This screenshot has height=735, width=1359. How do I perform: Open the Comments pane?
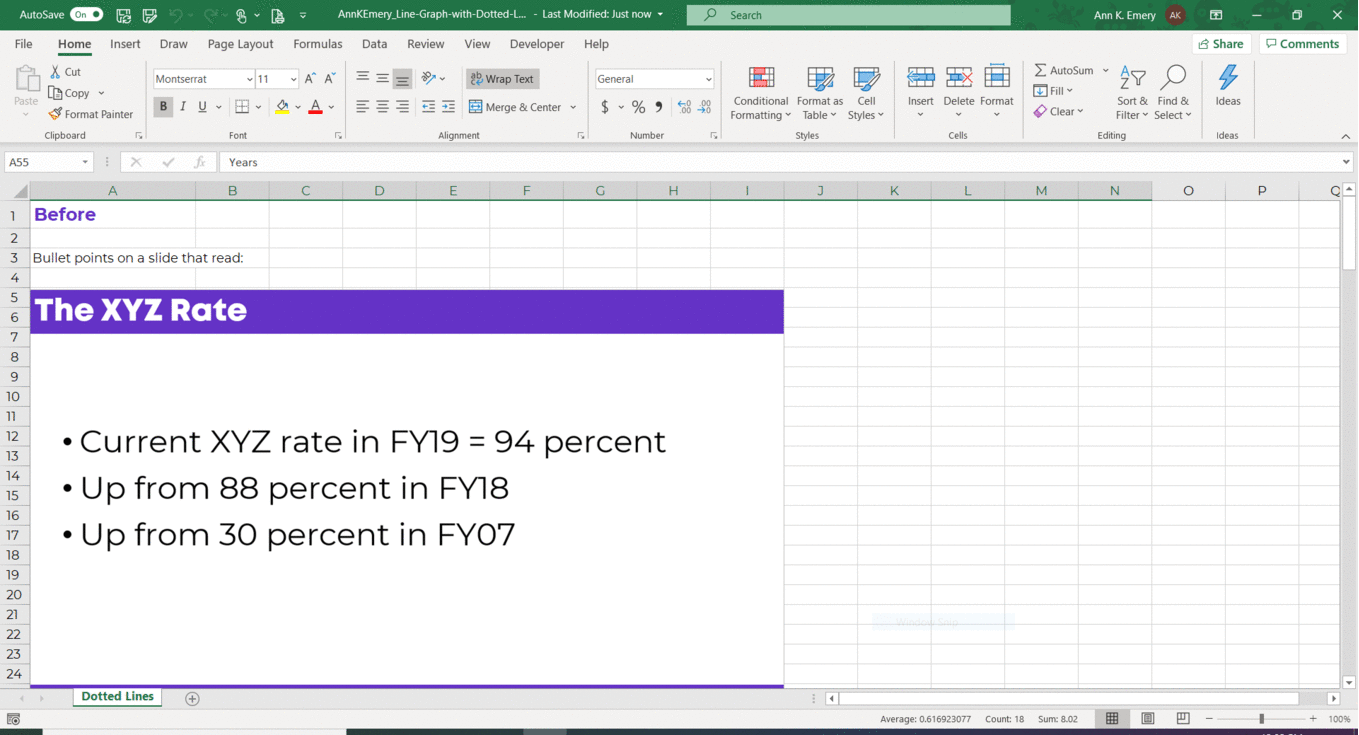1302,44
